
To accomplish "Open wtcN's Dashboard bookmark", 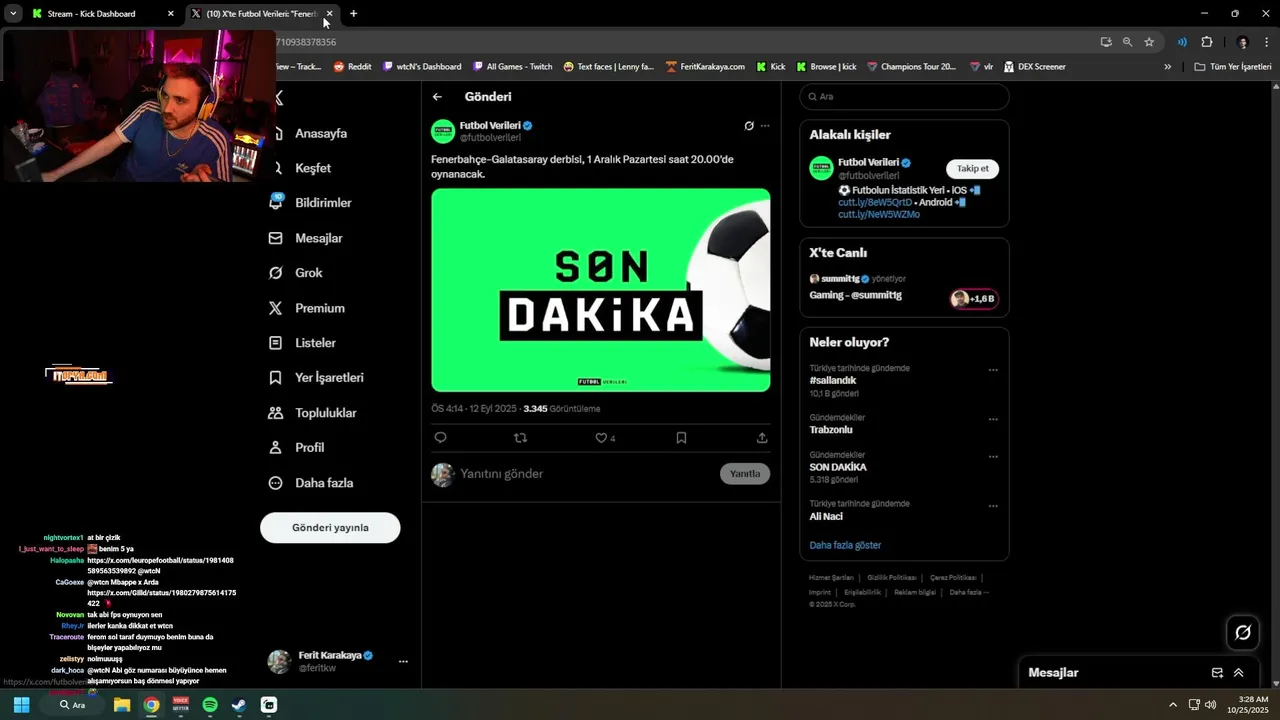I will [422, 67].
